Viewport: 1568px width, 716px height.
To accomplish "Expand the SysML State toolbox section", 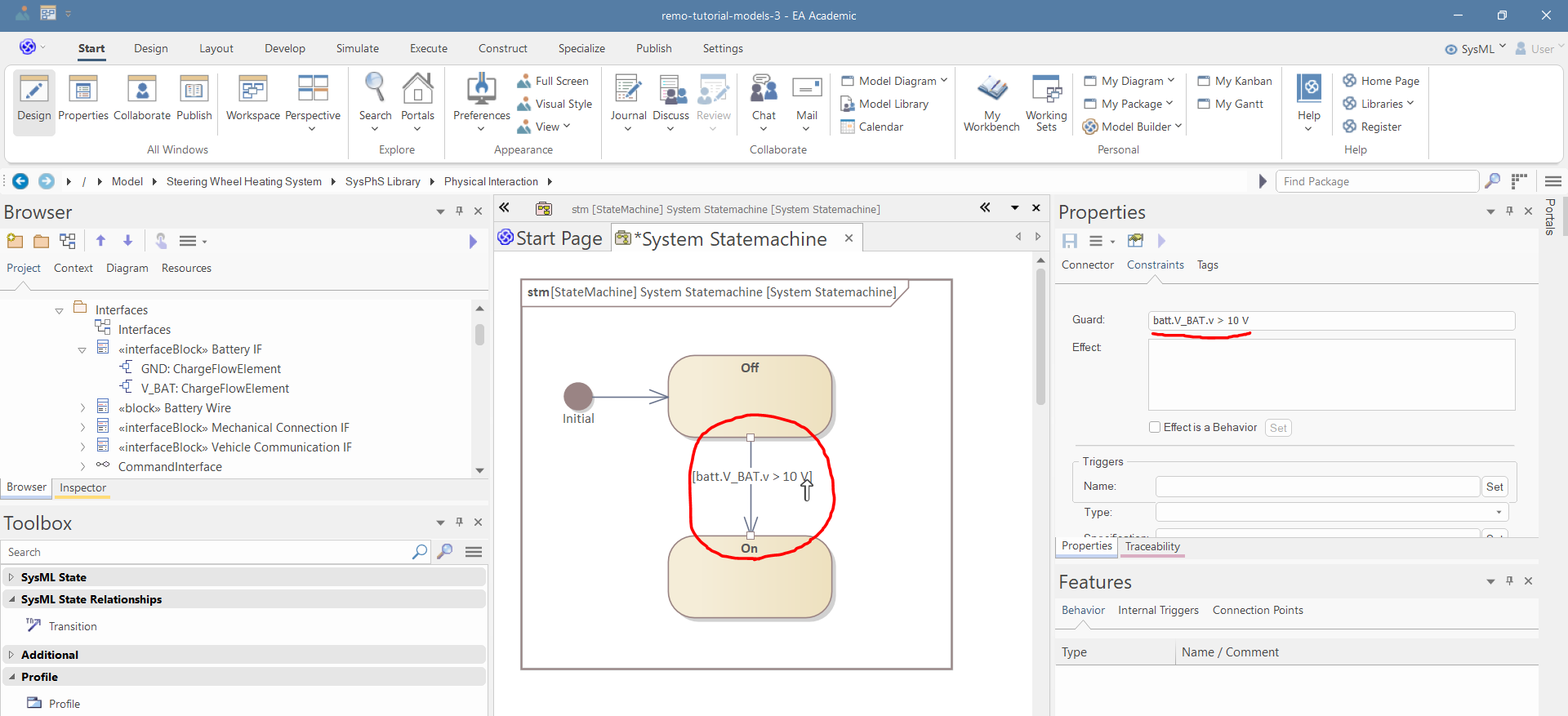I will [x=11, y=577].
